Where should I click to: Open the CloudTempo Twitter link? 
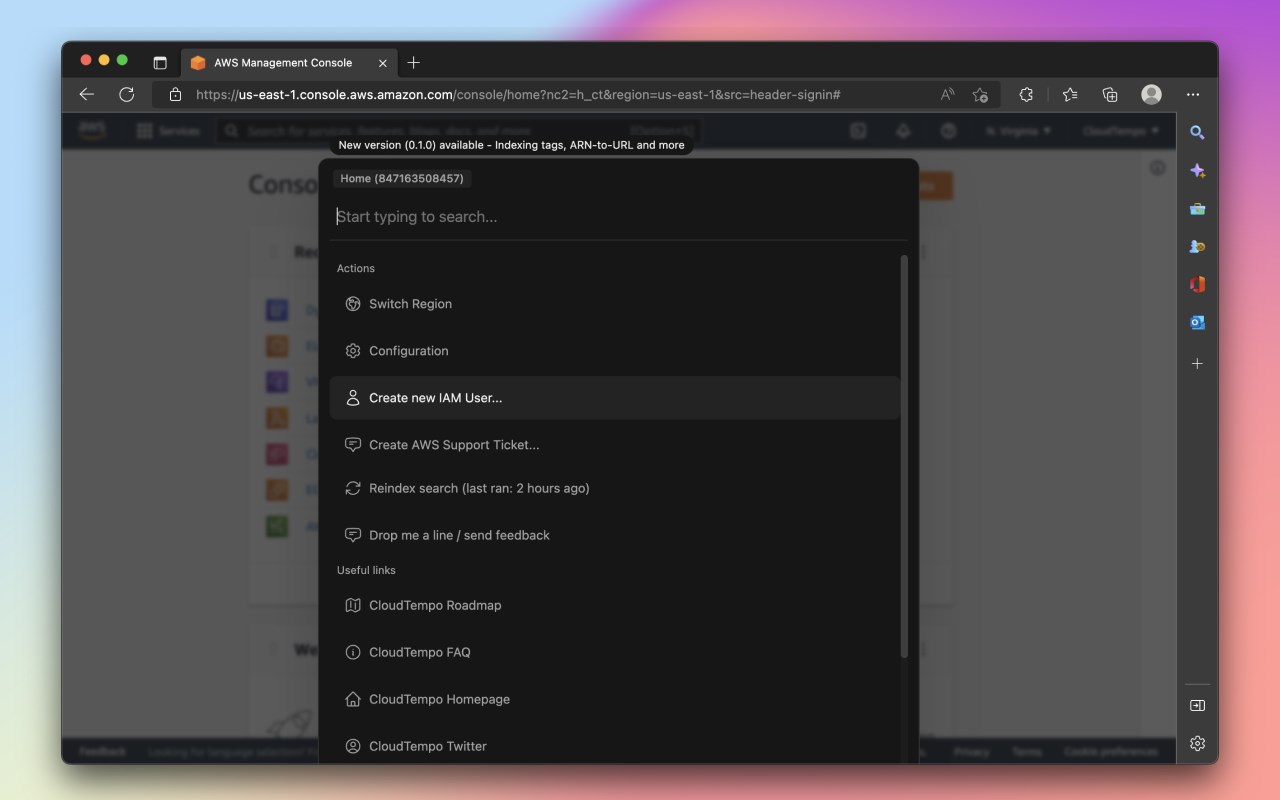click(x=615, y=746)
